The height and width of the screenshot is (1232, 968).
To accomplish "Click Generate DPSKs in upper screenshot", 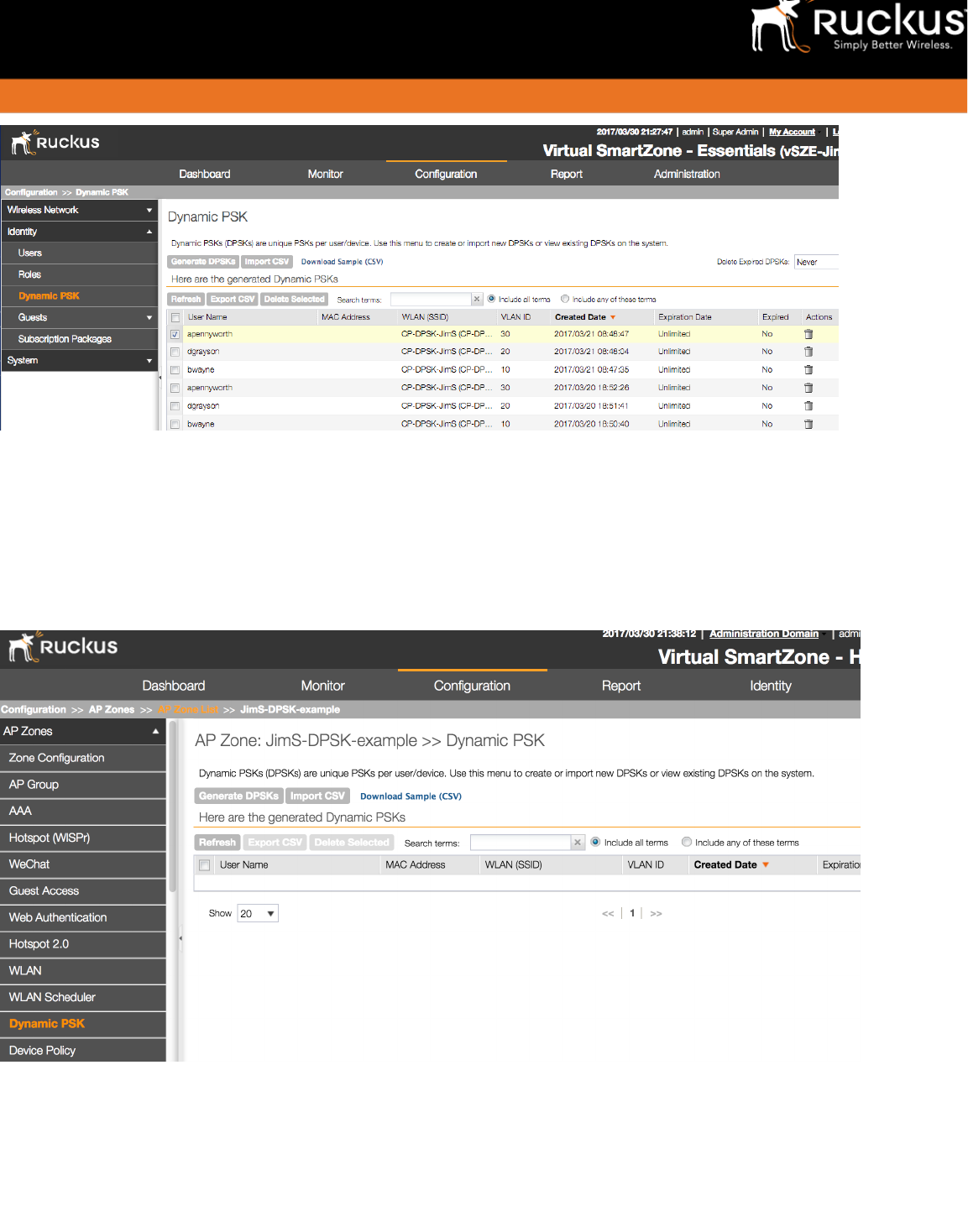I will click(x=203, y=262).
